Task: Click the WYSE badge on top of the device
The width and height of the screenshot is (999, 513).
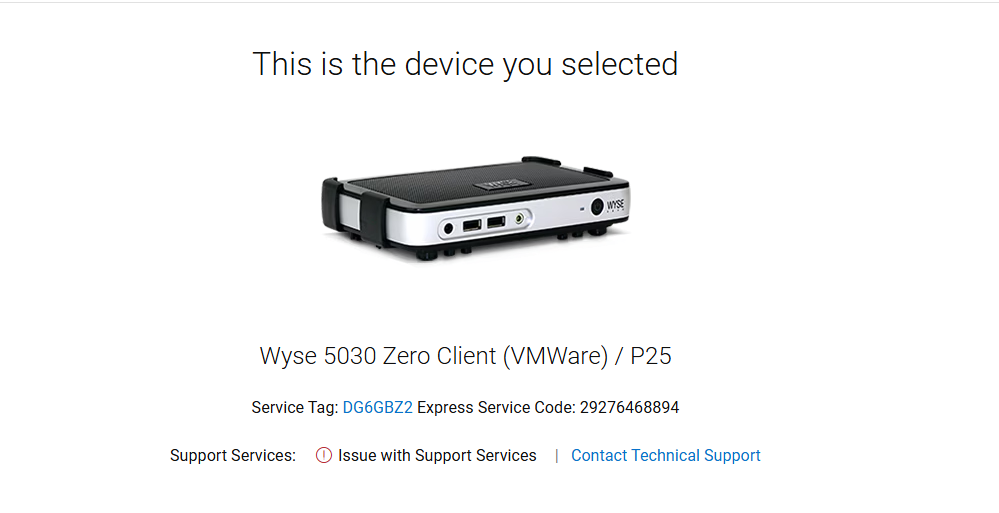Action: pos(503,184)
